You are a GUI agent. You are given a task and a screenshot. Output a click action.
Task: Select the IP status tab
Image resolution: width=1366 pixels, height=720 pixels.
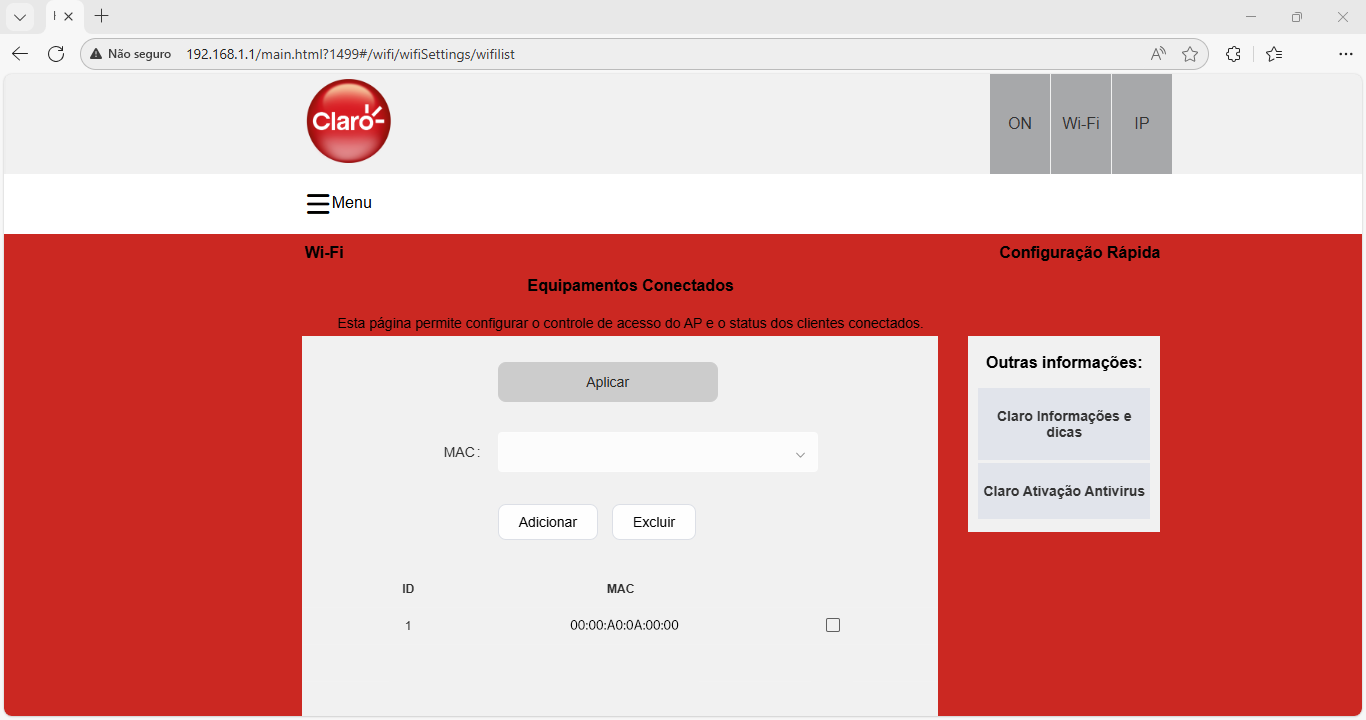[x=1141, y=124]
